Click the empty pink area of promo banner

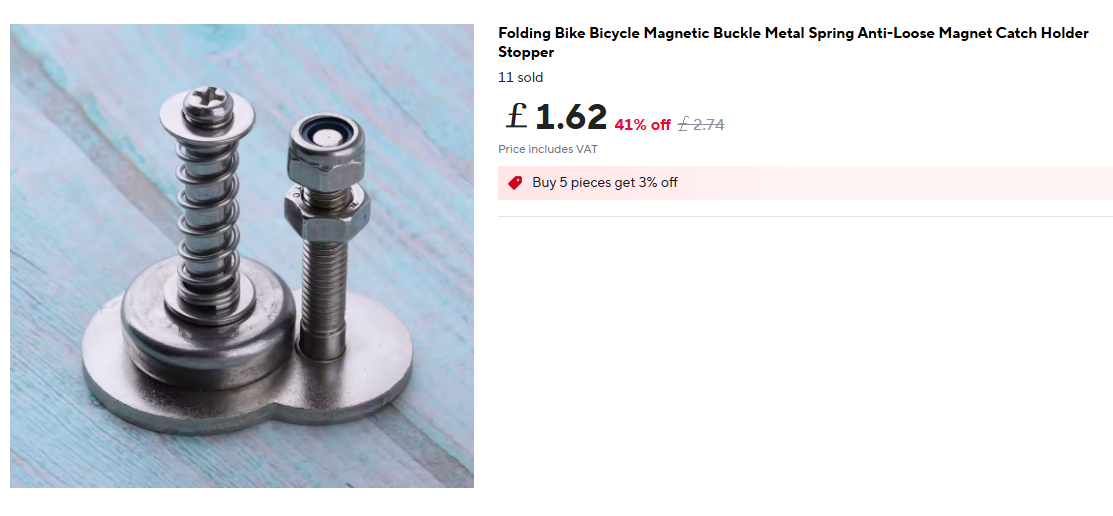tap(894, 183)
